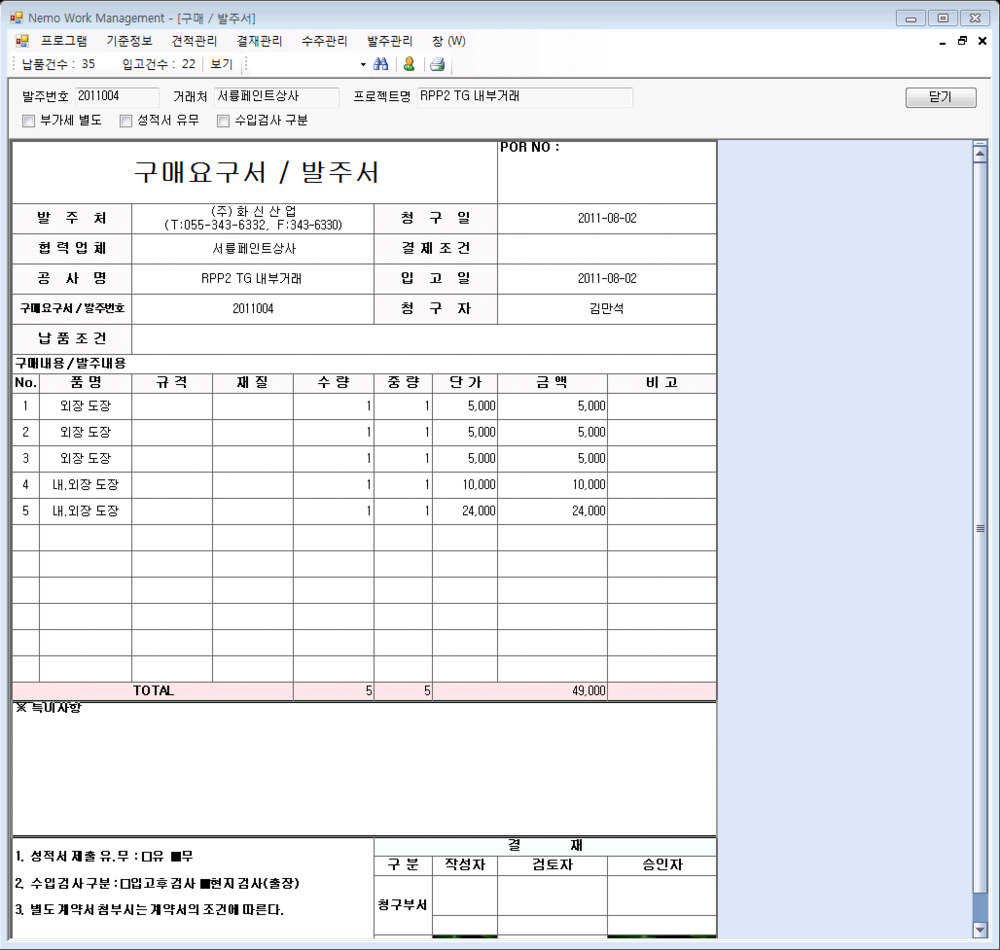1000x950 pixels.
Task: Minimize the inner document window
Action: [x=943, y=41]
